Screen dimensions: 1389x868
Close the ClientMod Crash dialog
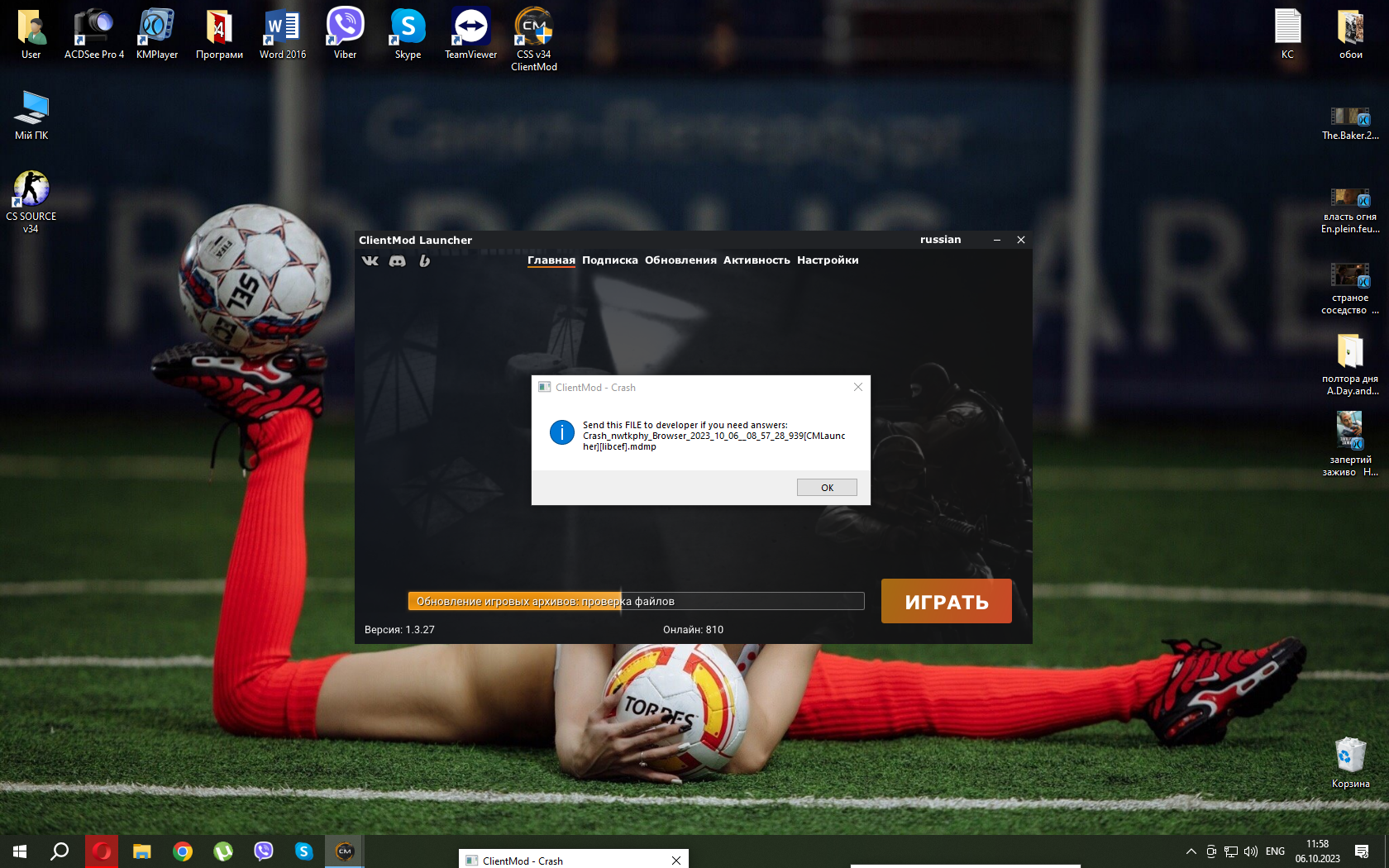(x=858, y=387)
